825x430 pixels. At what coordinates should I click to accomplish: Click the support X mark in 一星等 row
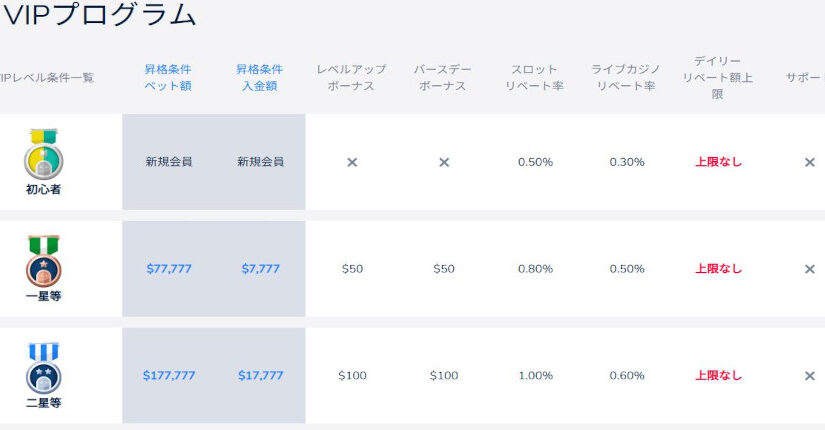tap(810, 269)
